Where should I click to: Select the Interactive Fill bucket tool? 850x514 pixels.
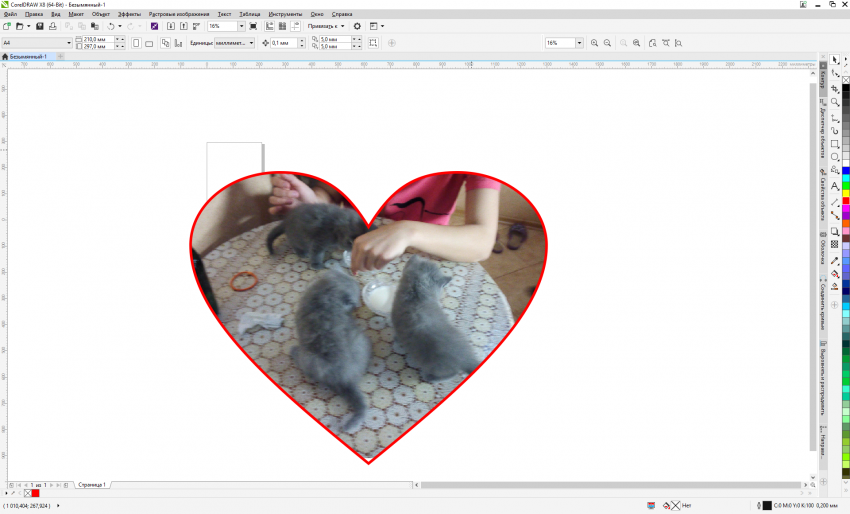[835, 274]
